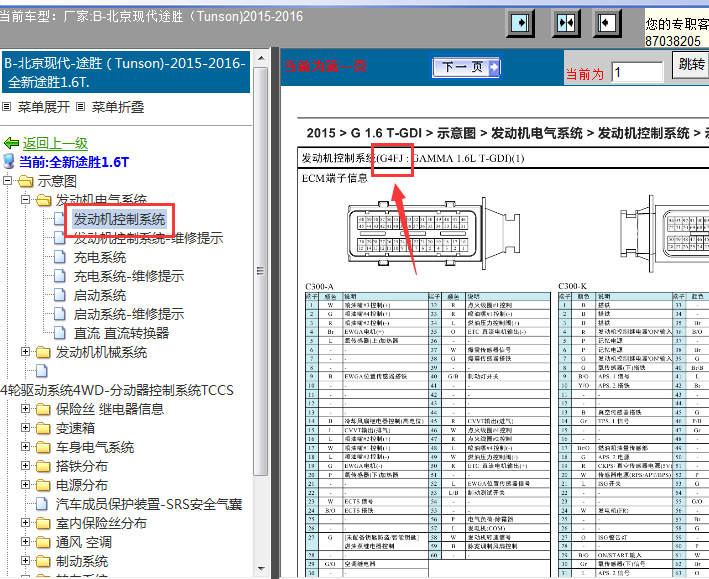Click the 室内保险丝分布 folder icon

[44, 523]
